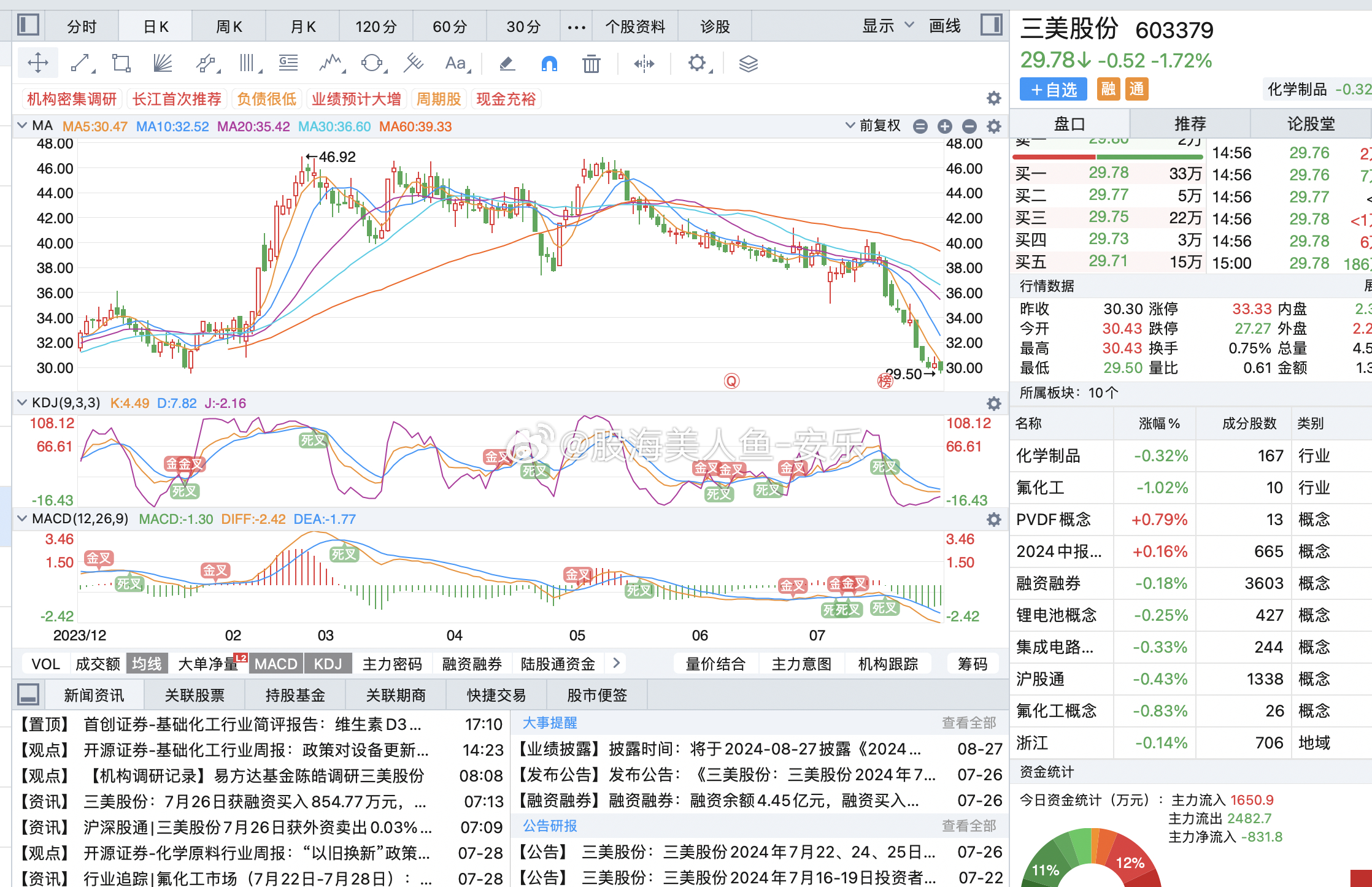This screenshot has width=1372, height=887.
Task: Switch to the 周K weekly chart tab
Action: pos(229,26)
